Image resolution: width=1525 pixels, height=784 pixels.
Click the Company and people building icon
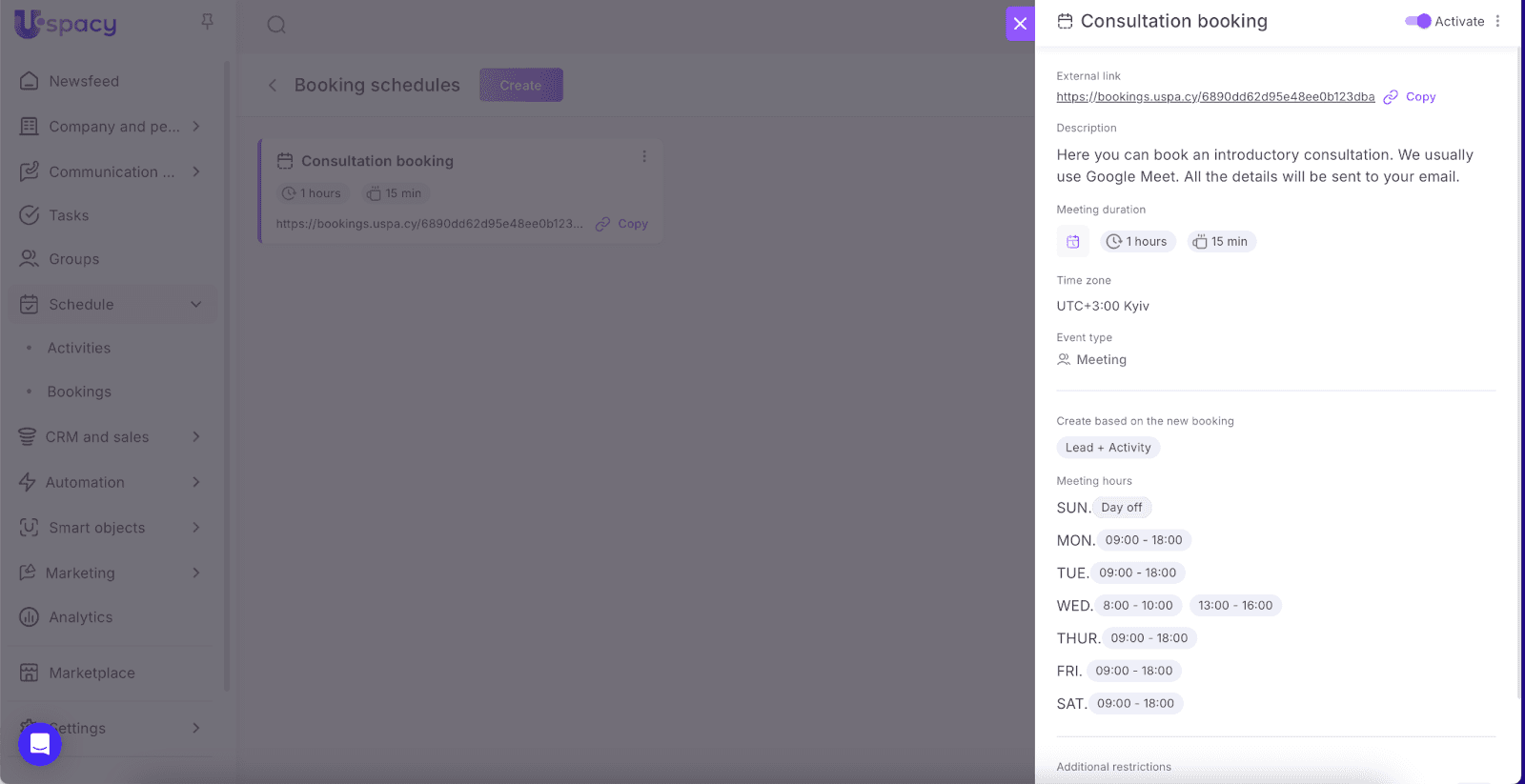click(x=30, y=126)
